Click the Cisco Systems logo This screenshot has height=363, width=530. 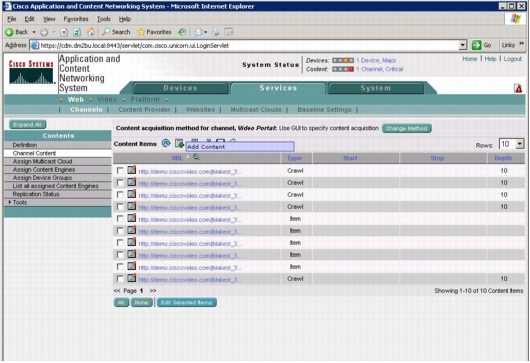click(x=31, y=73)
